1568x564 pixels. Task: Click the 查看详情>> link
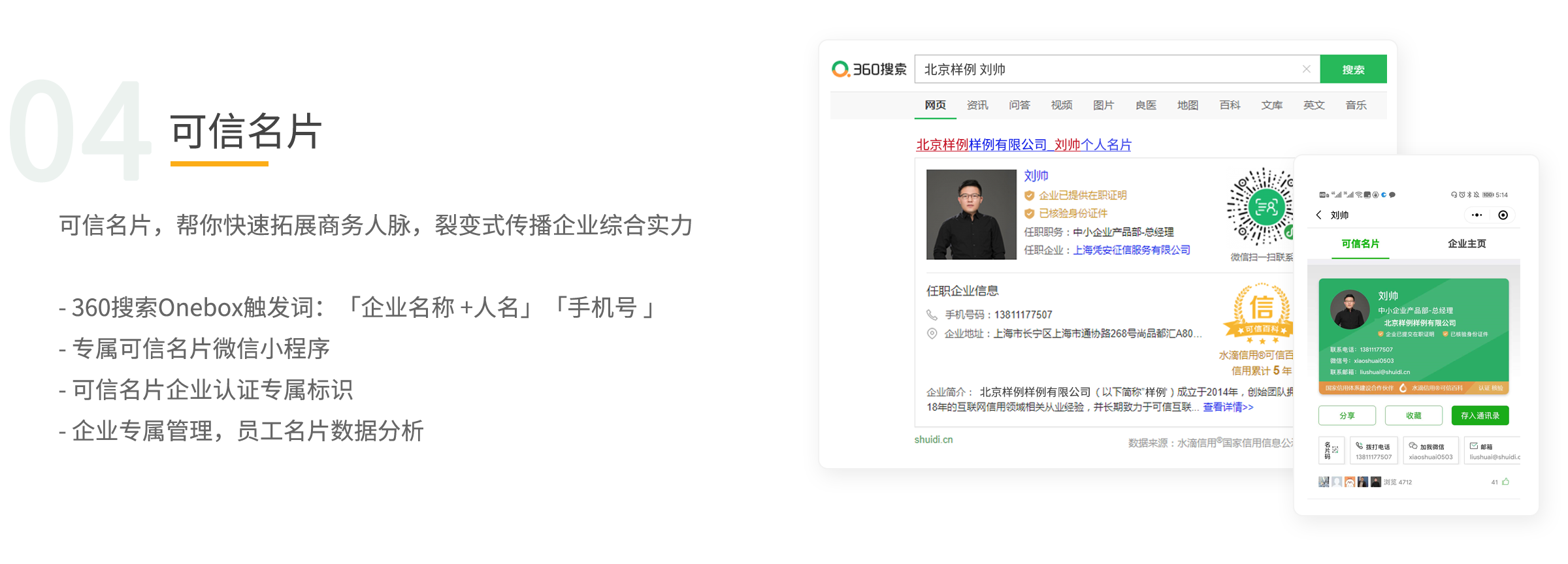pyautogui.click(x=1228, y=407)
